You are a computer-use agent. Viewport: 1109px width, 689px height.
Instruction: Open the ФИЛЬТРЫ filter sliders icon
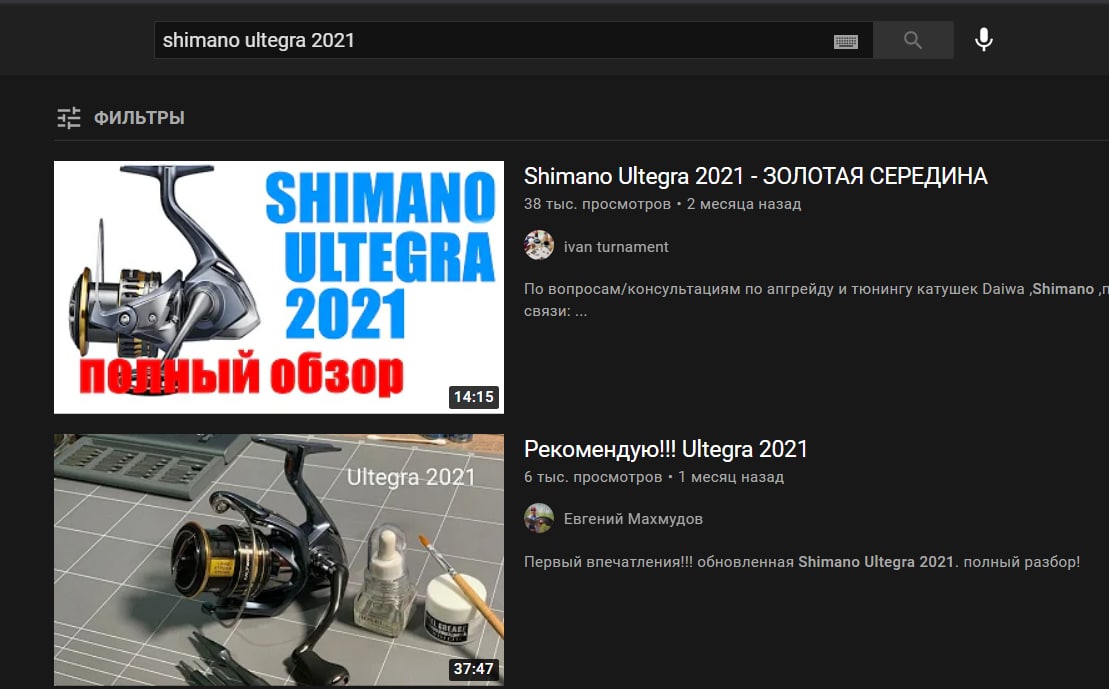tap(69, 117)
